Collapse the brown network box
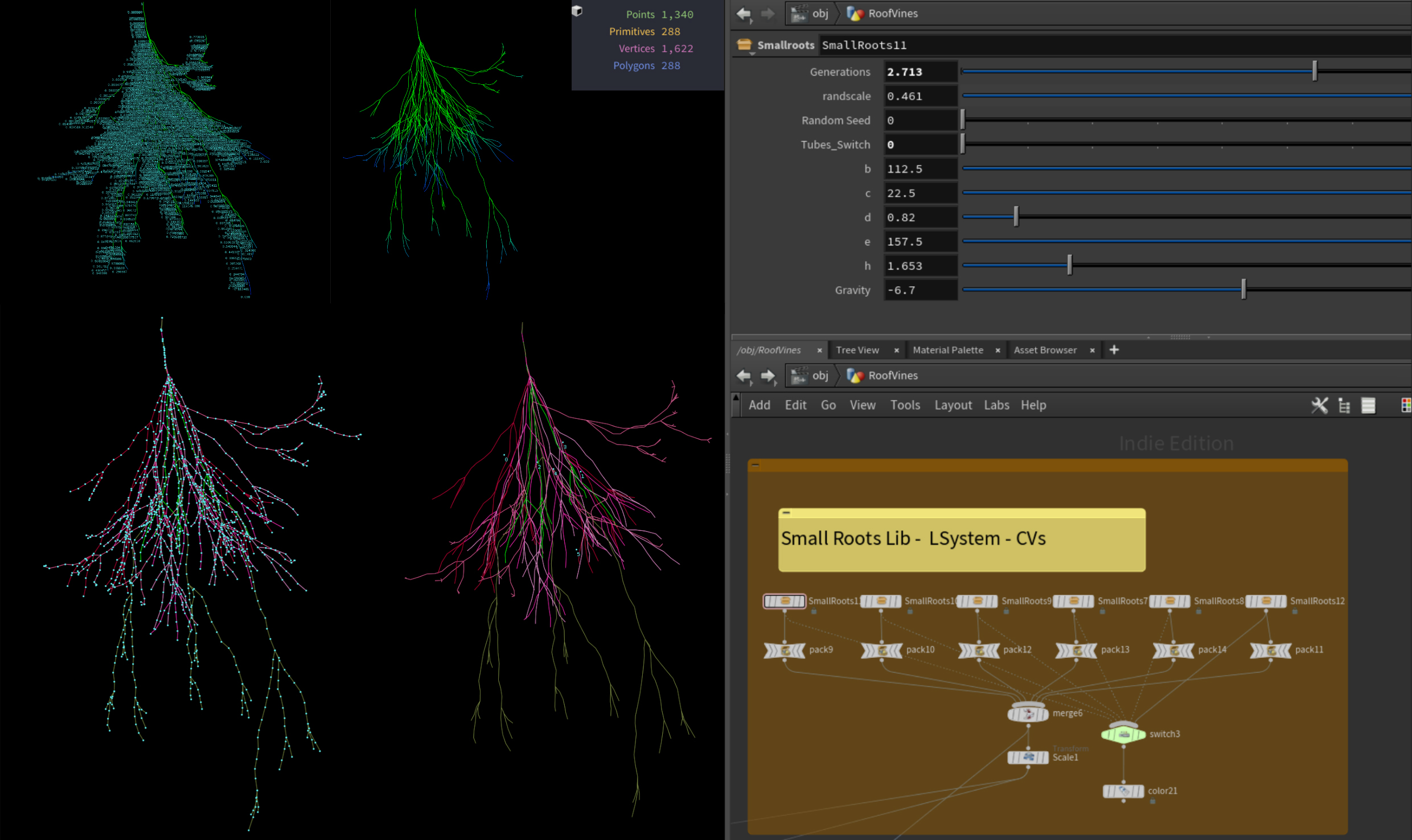This screenshot has height=840, width=1412. (756, 465)
